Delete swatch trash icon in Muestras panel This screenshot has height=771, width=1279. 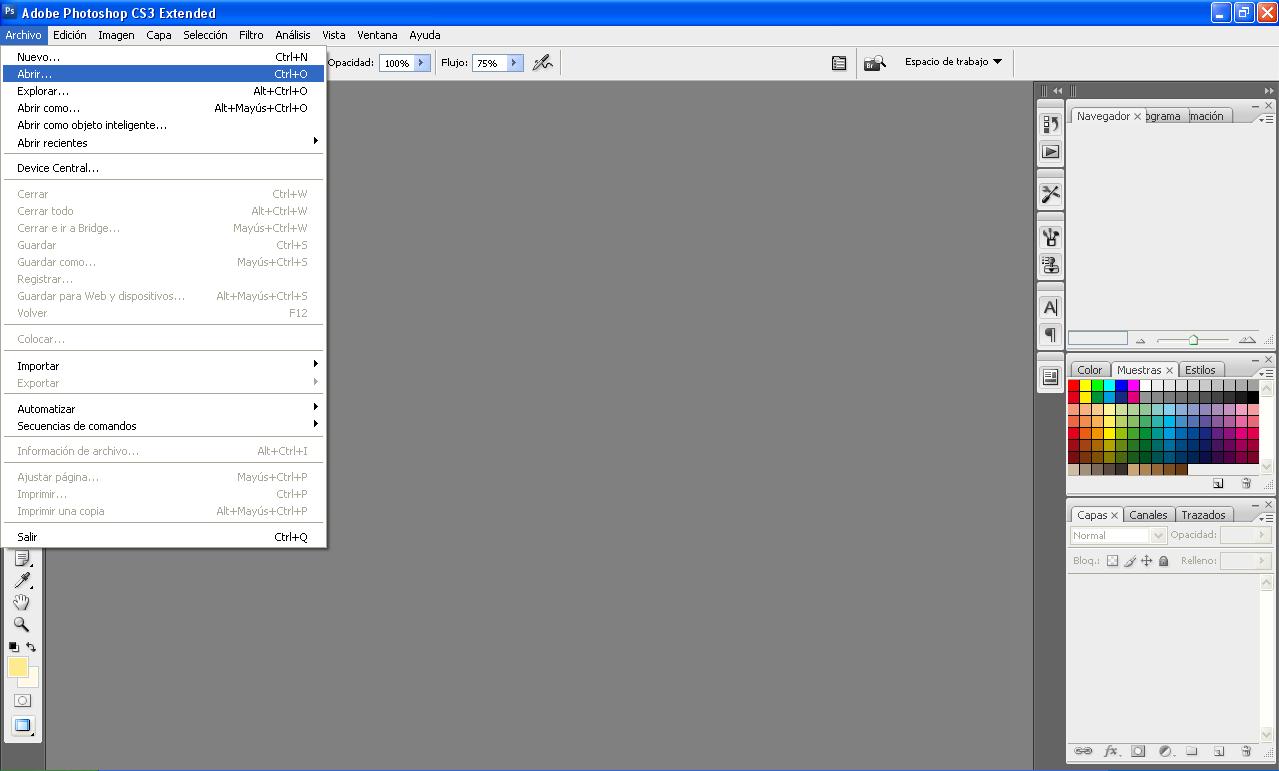1246,483
